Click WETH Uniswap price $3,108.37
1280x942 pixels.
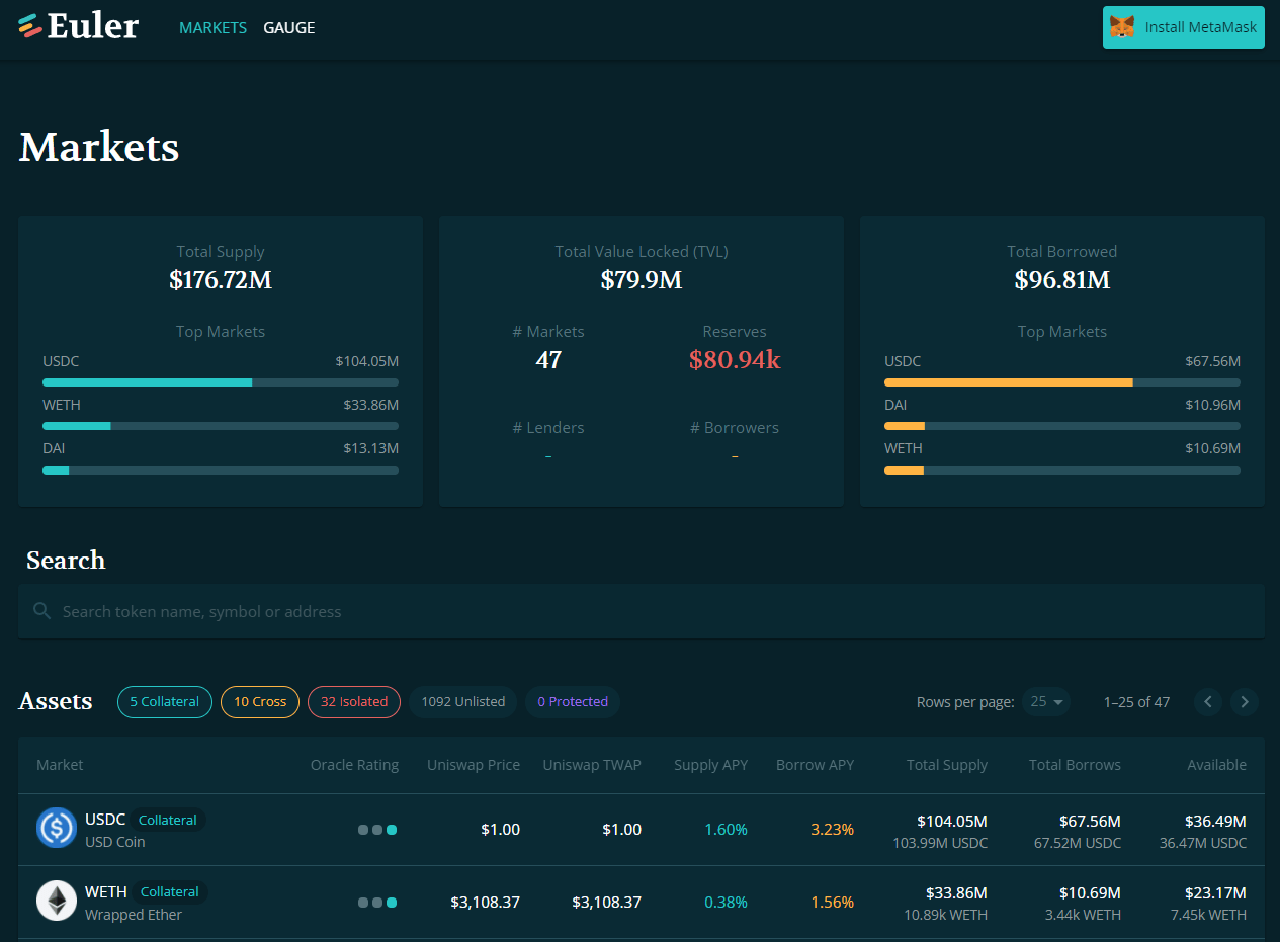(485, 902)
